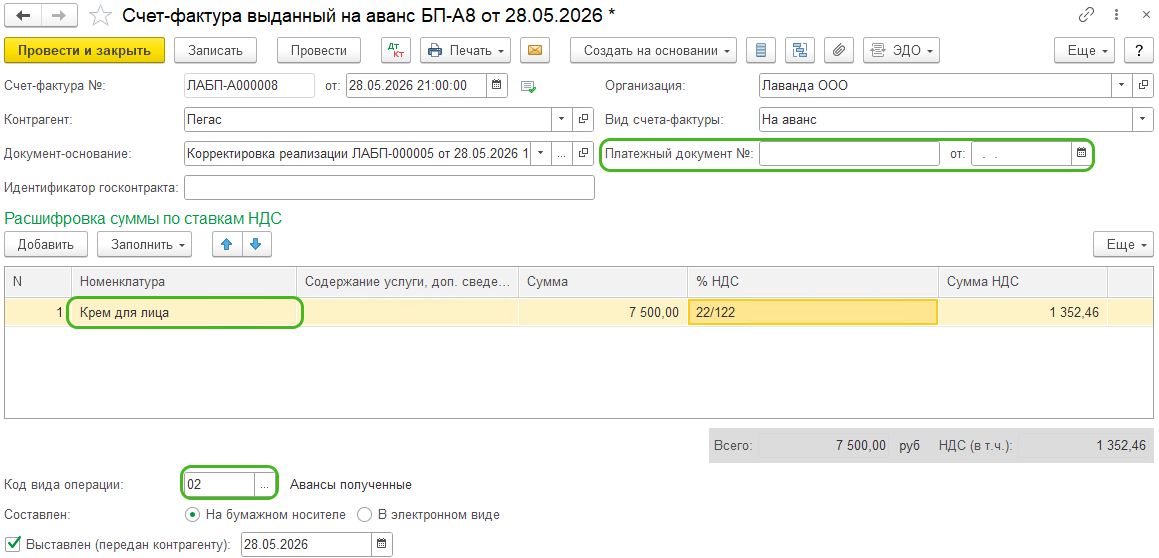The height and width of the screenshot is (558, 1159).
Task: Add document to favorites with star icon
Action: point(101,15)
